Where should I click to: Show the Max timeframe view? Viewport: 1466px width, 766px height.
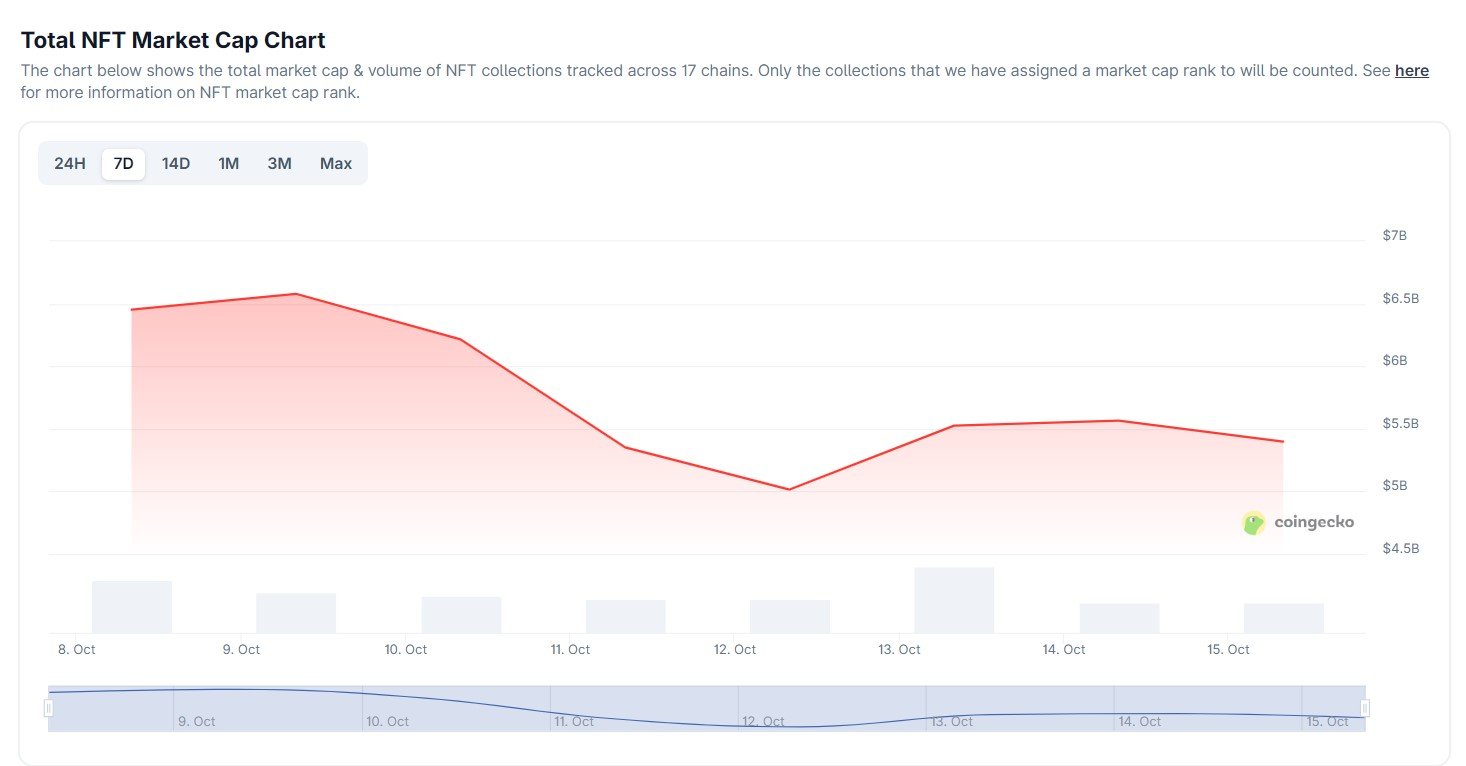tap(335, 163)
